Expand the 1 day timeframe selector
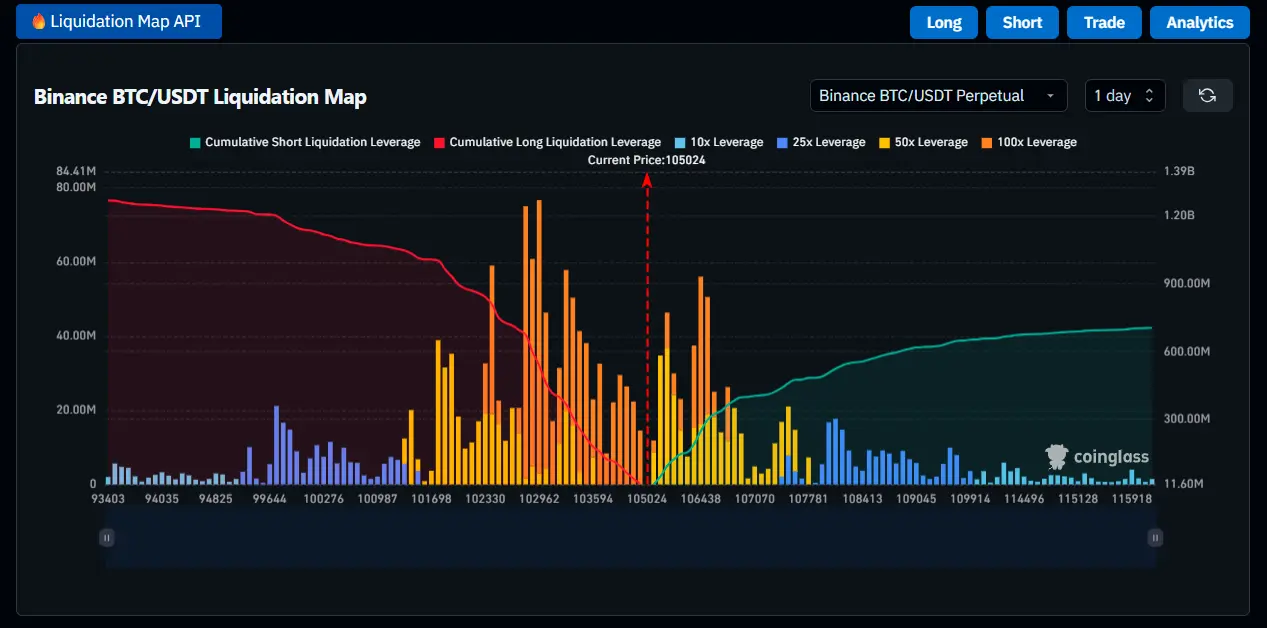Screen dimensions: 1267x628 point(1124,96)
